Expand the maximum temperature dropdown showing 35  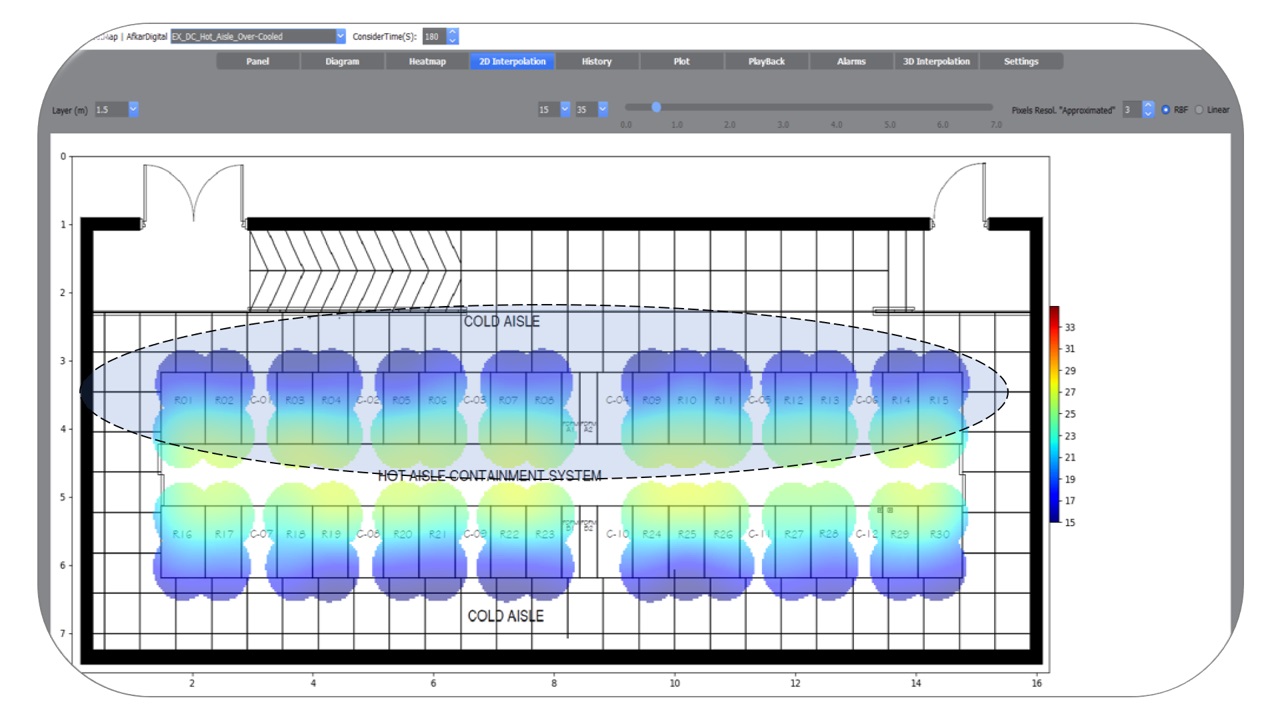602,109
